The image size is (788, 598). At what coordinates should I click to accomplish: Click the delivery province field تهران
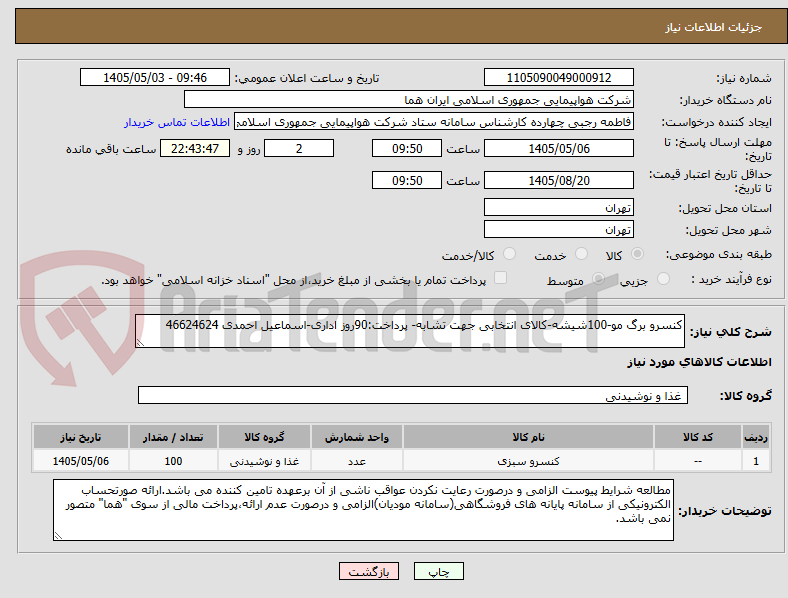[559, 207]
